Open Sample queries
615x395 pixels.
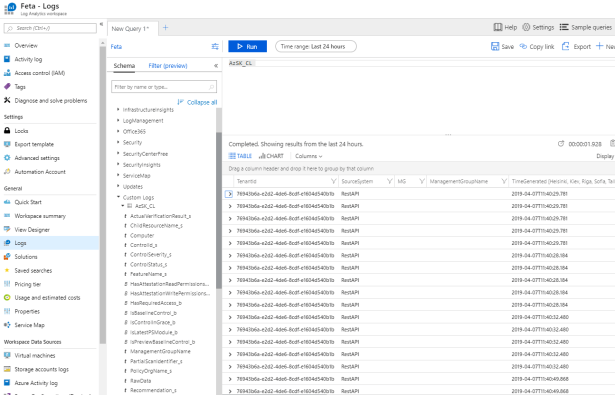click(x=586, y=27)
